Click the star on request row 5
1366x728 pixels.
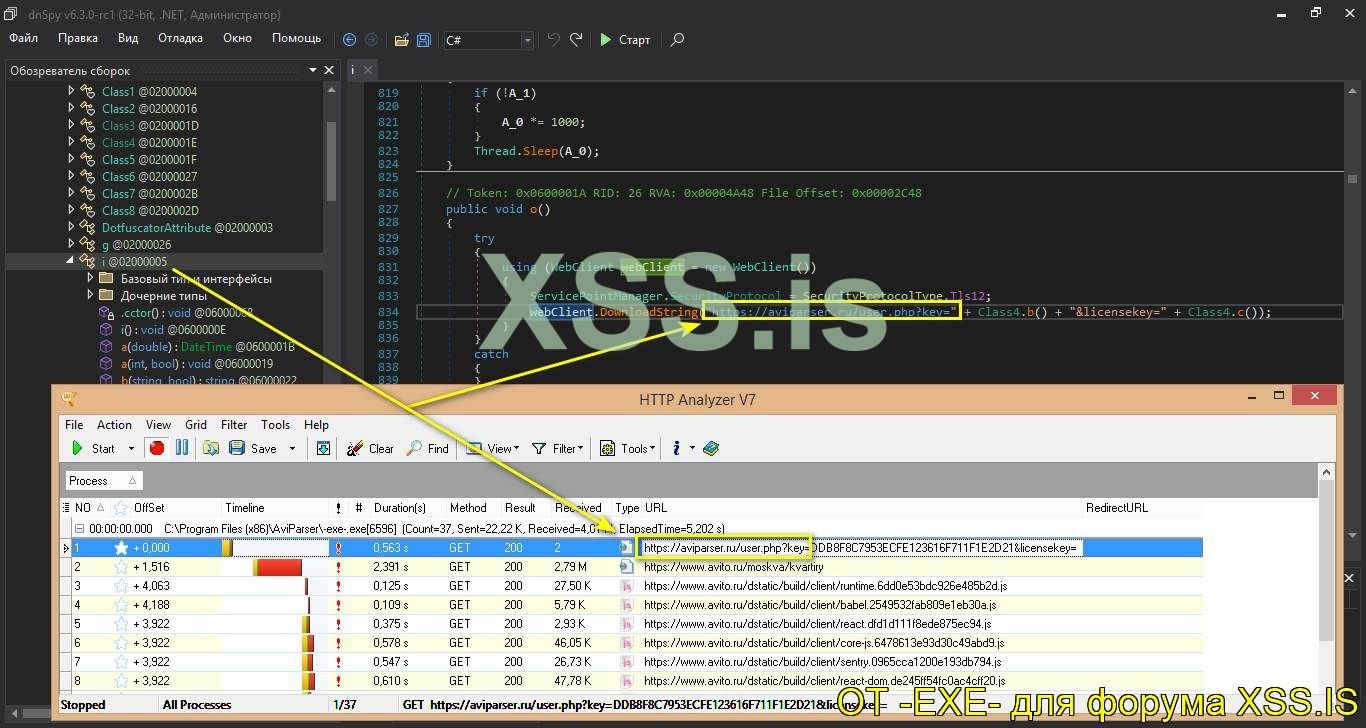point(121,624)
